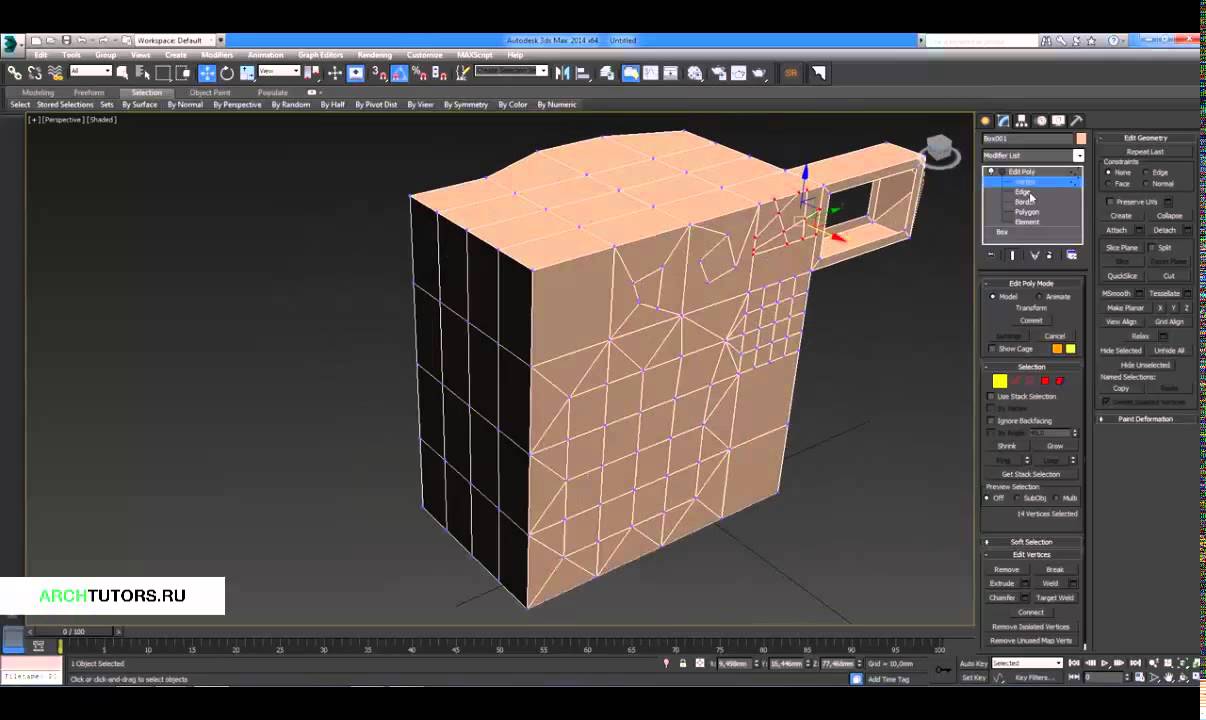Open the Graph Editors menu
Image resolution: width=1206 pixels, height=720 pixels.
(321, 55)
